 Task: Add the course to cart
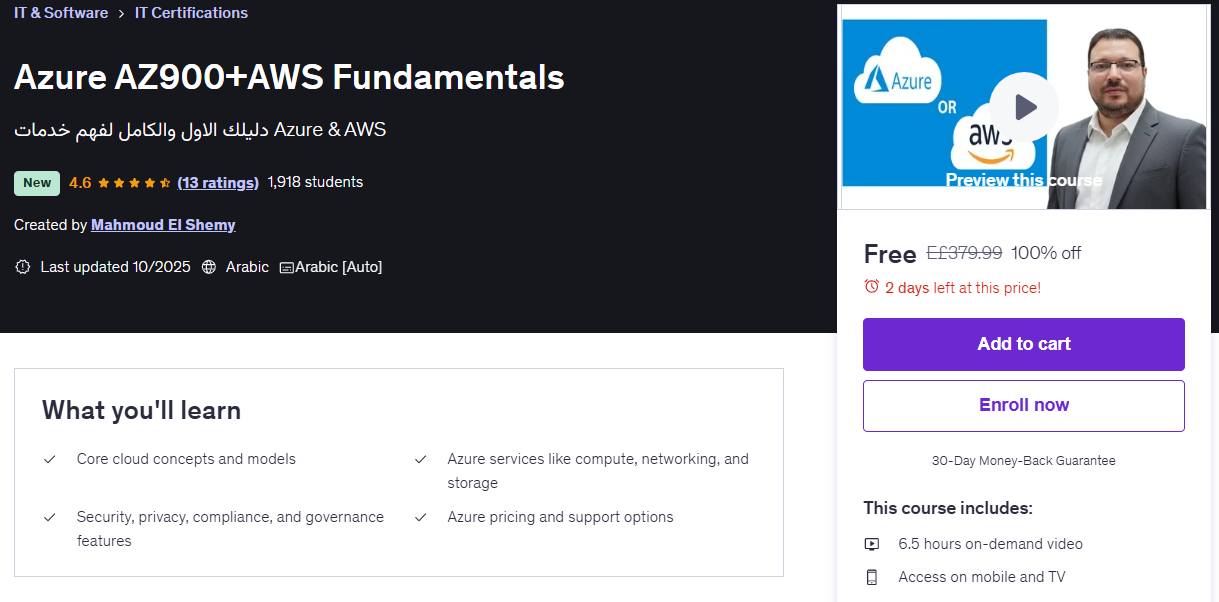pyautogui.click(x=1024, y=344)
